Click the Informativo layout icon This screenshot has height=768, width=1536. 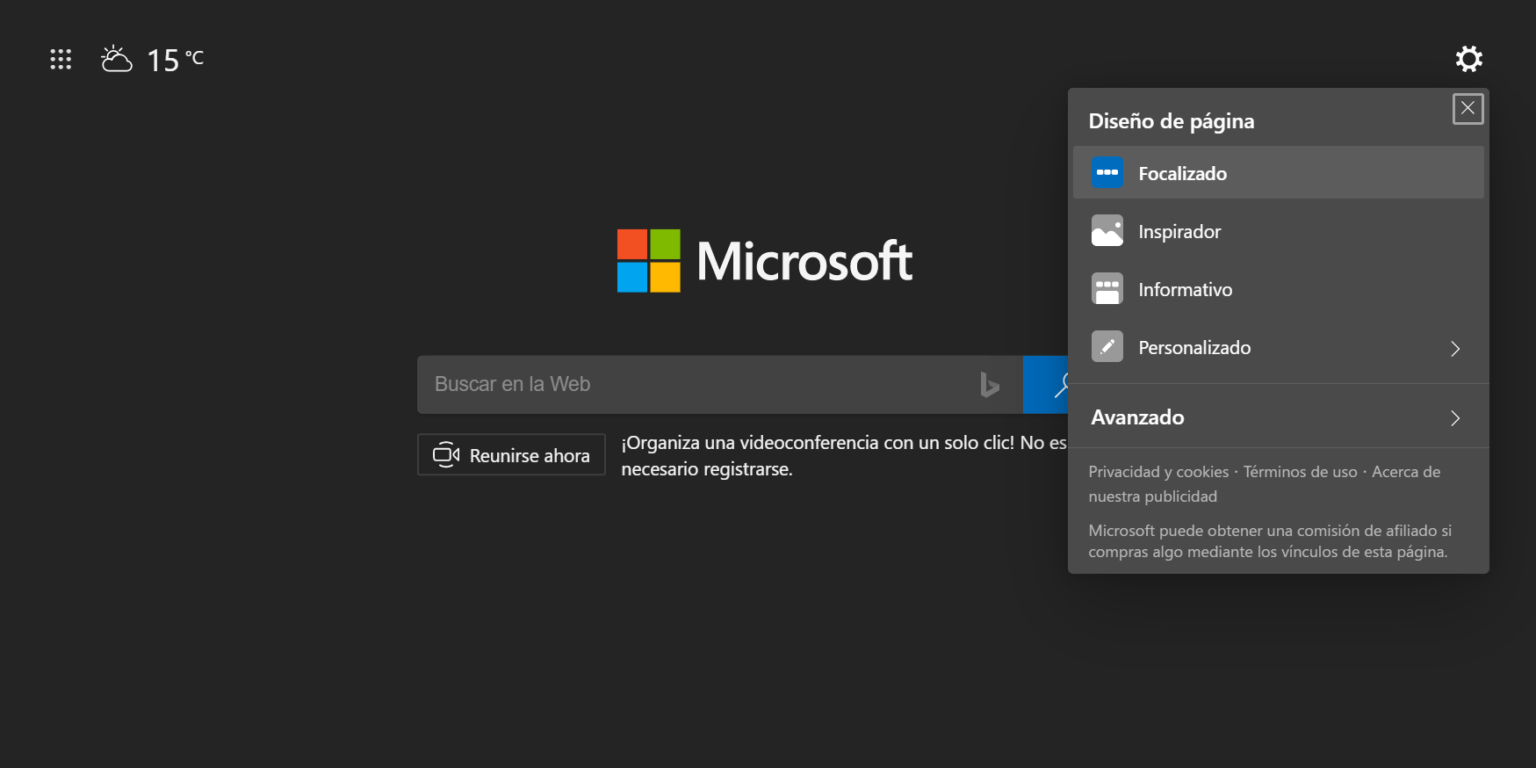click(1107, 289)
